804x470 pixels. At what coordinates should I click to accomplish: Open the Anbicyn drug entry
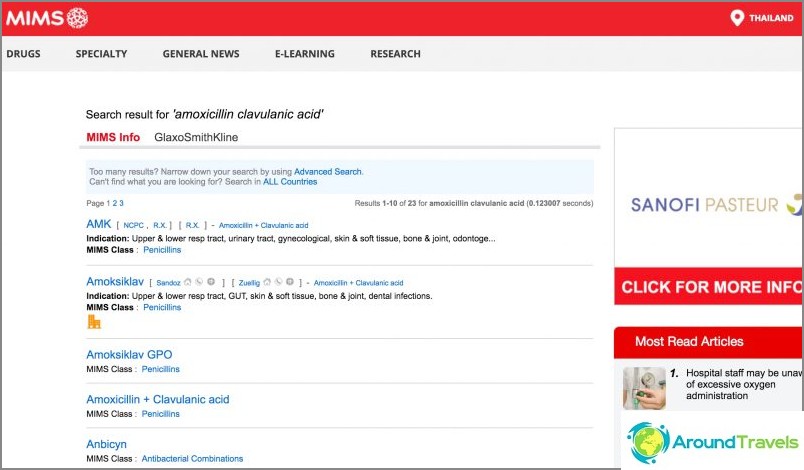click(106, 444)
